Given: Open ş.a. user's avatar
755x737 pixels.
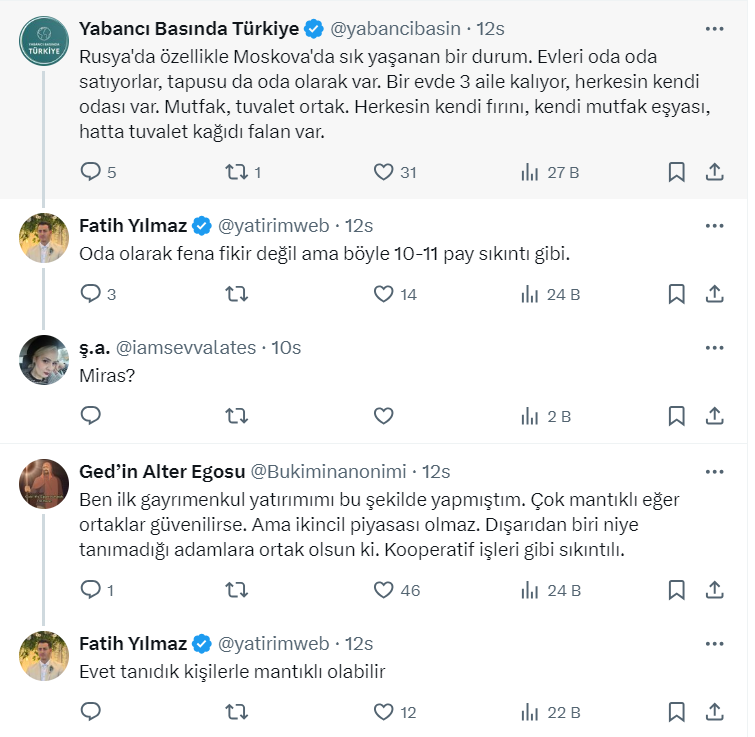Looking at the screenshot, I should [44, 360].
